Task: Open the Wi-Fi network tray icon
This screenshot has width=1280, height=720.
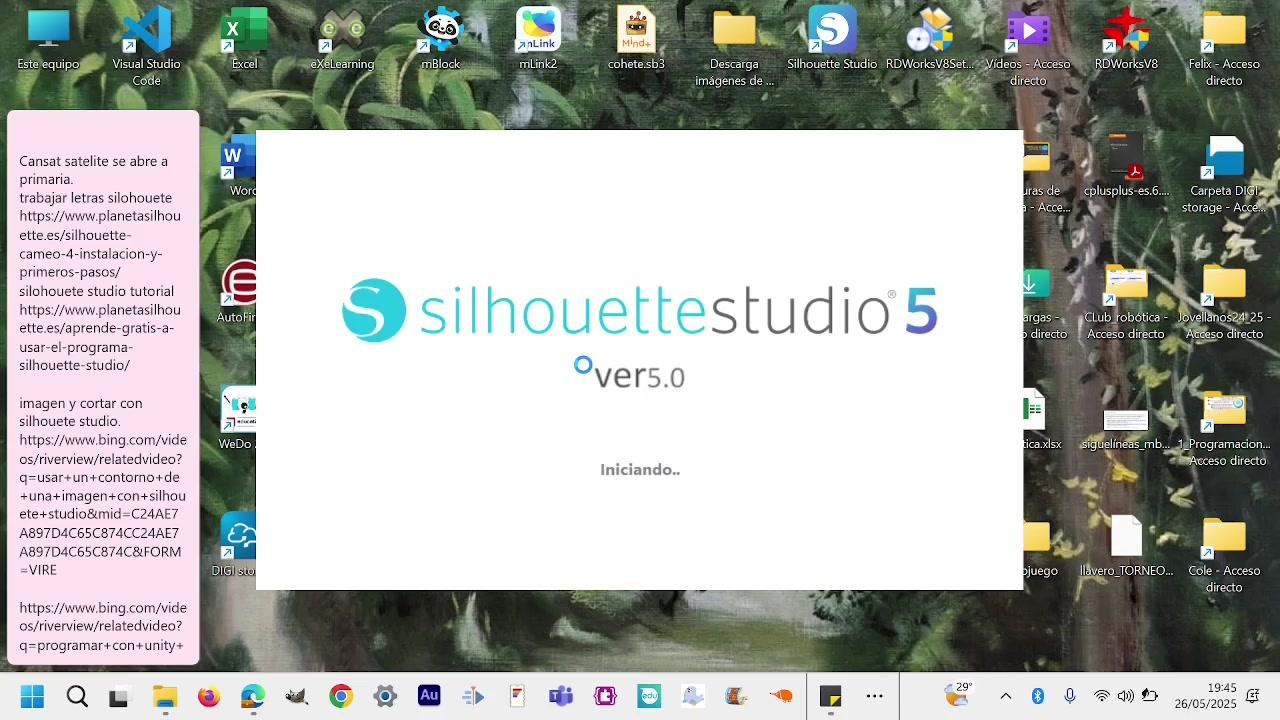Action: point(1102,696)
